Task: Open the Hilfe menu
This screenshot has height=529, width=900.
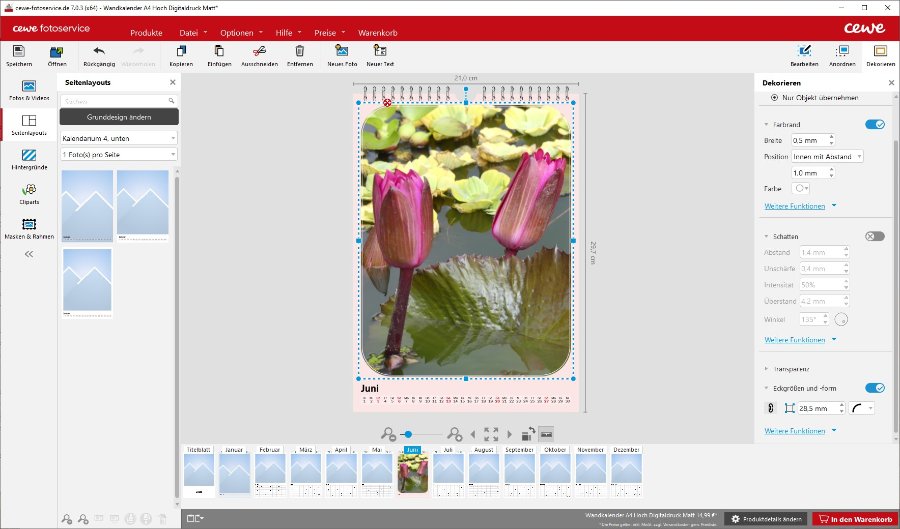Action: 288,33
